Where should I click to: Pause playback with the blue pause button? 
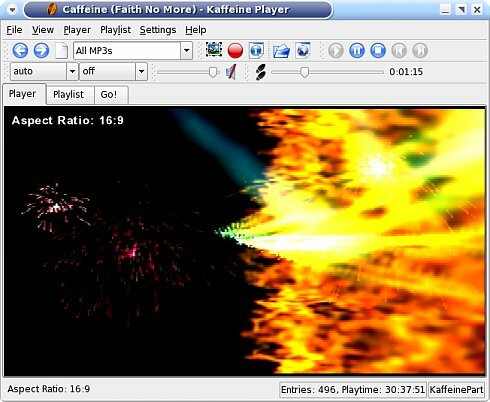tap(357, 51)
